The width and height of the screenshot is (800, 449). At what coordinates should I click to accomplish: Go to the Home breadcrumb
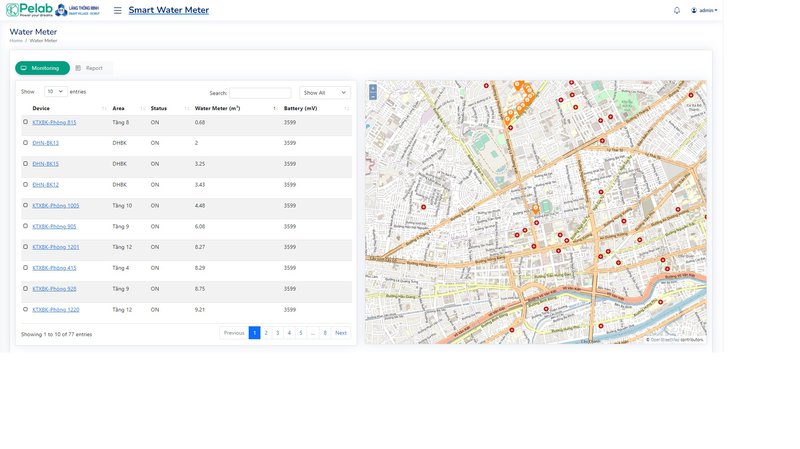16,40
